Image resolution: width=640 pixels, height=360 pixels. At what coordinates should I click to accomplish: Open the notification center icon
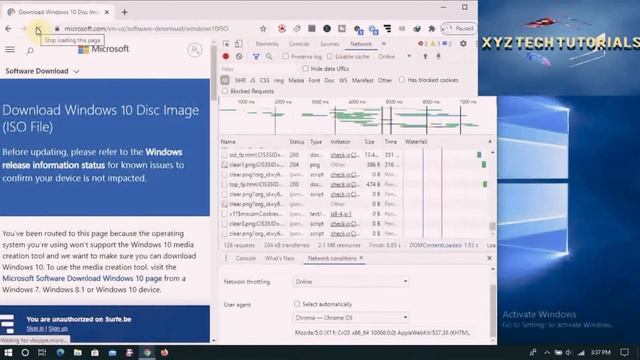[x=624, y=352]
